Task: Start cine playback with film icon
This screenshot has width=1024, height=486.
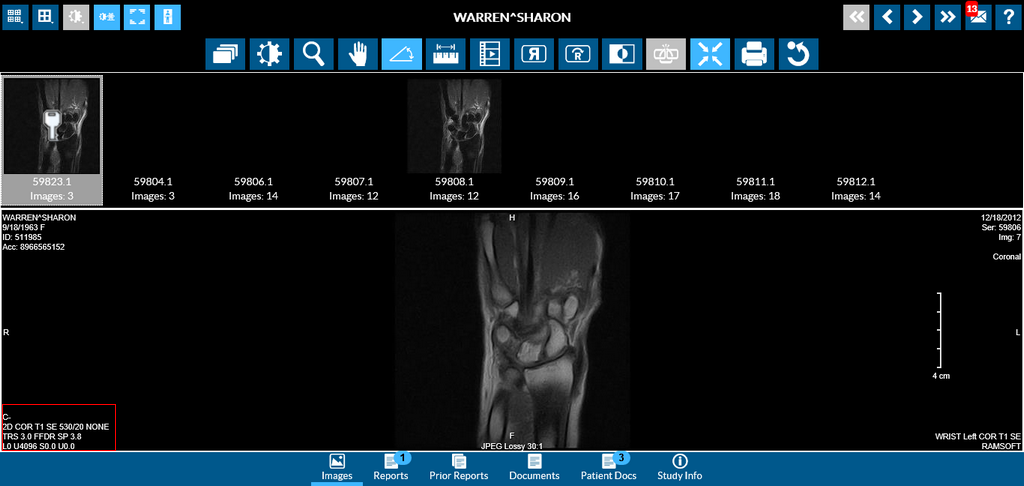Action: click(x=489, y=54)
